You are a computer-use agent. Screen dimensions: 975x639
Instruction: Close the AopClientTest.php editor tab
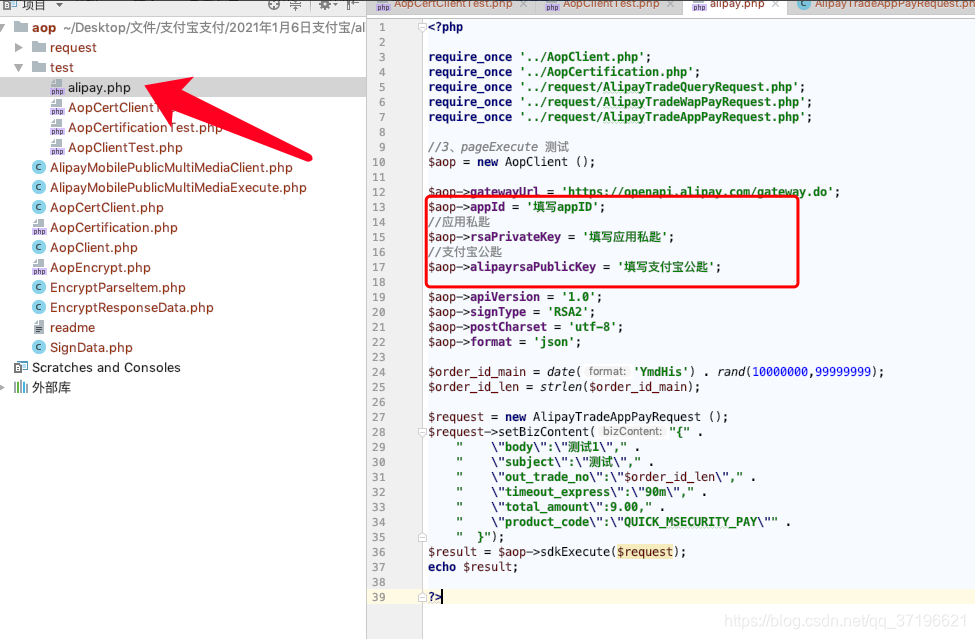pos(670,4)
